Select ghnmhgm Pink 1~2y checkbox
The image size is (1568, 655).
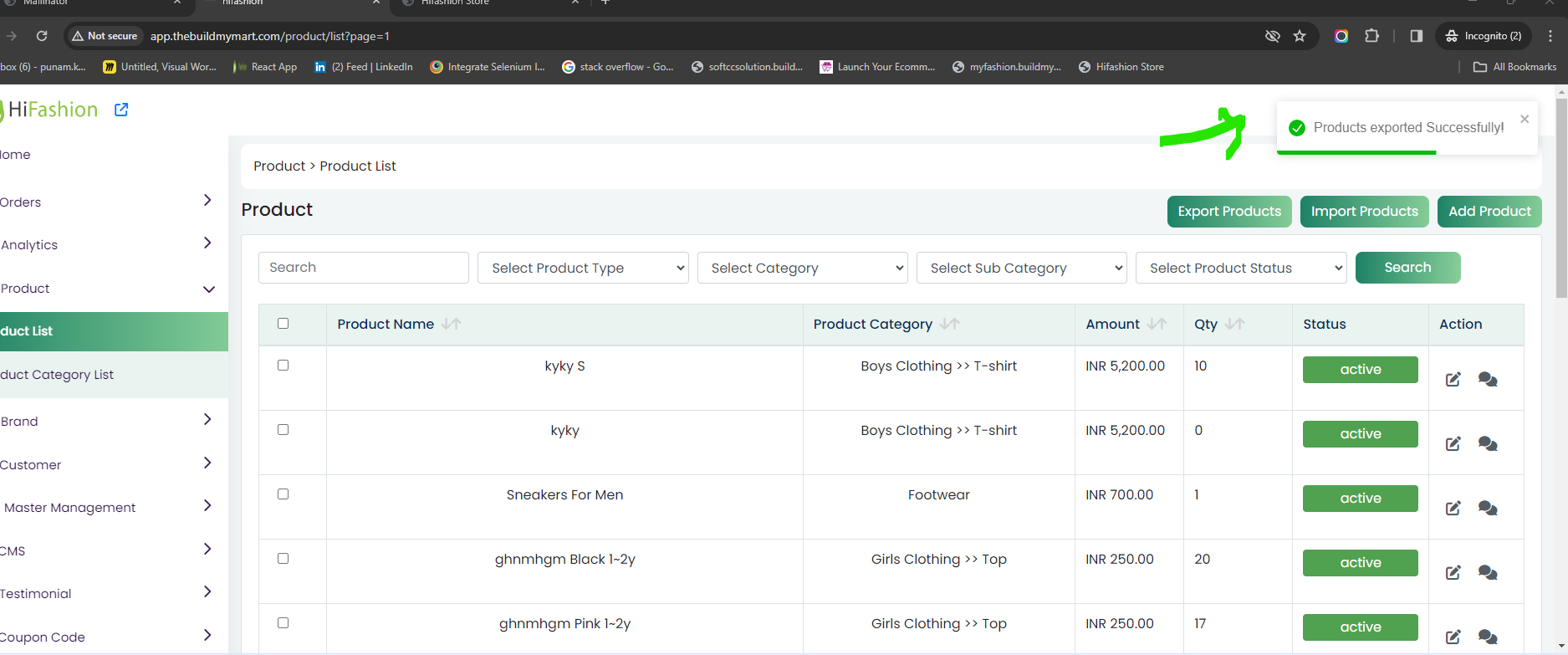(x=283, y=623)
